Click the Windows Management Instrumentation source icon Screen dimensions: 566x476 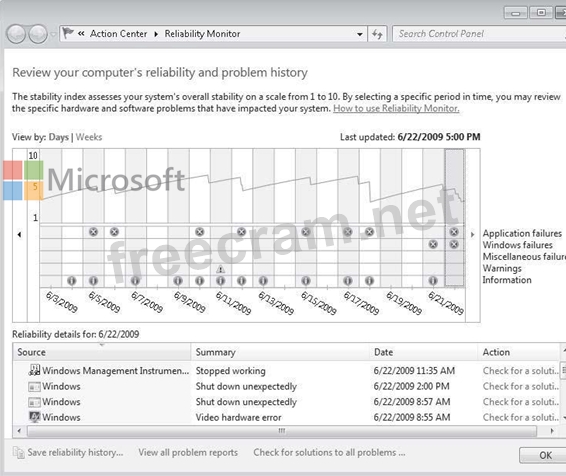(x=34, y=370)
